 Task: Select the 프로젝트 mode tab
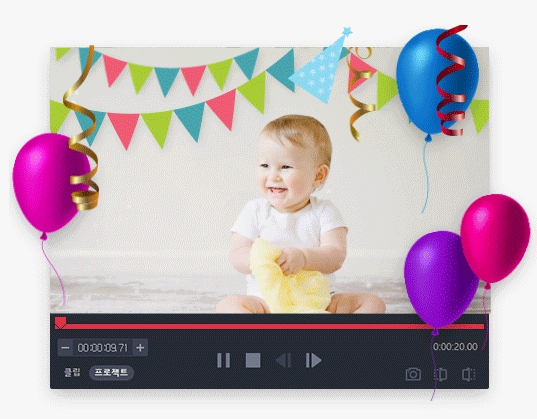111,372
